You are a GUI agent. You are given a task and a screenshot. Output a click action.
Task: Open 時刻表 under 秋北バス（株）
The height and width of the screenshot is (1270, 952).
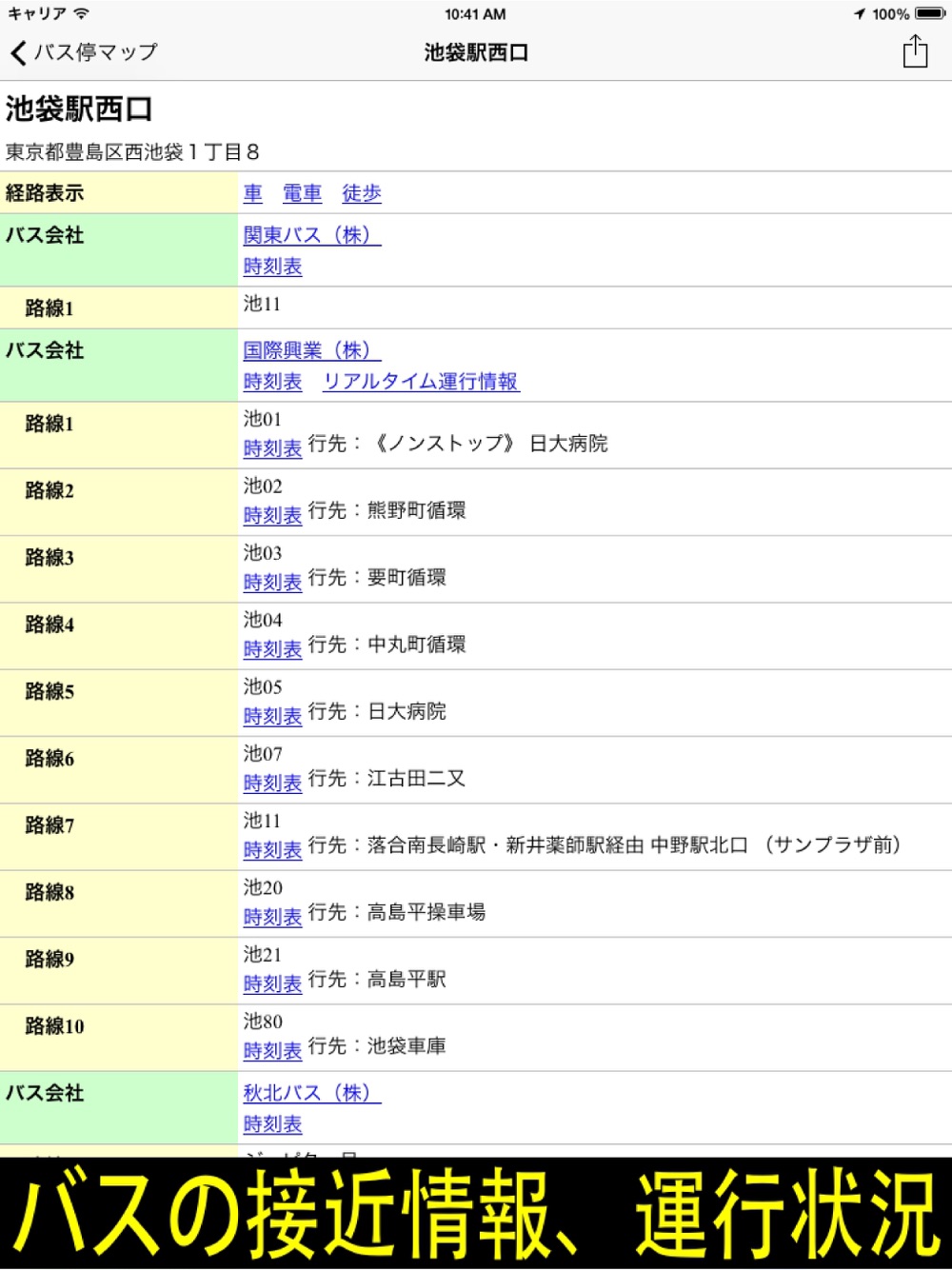(272, 1124)
